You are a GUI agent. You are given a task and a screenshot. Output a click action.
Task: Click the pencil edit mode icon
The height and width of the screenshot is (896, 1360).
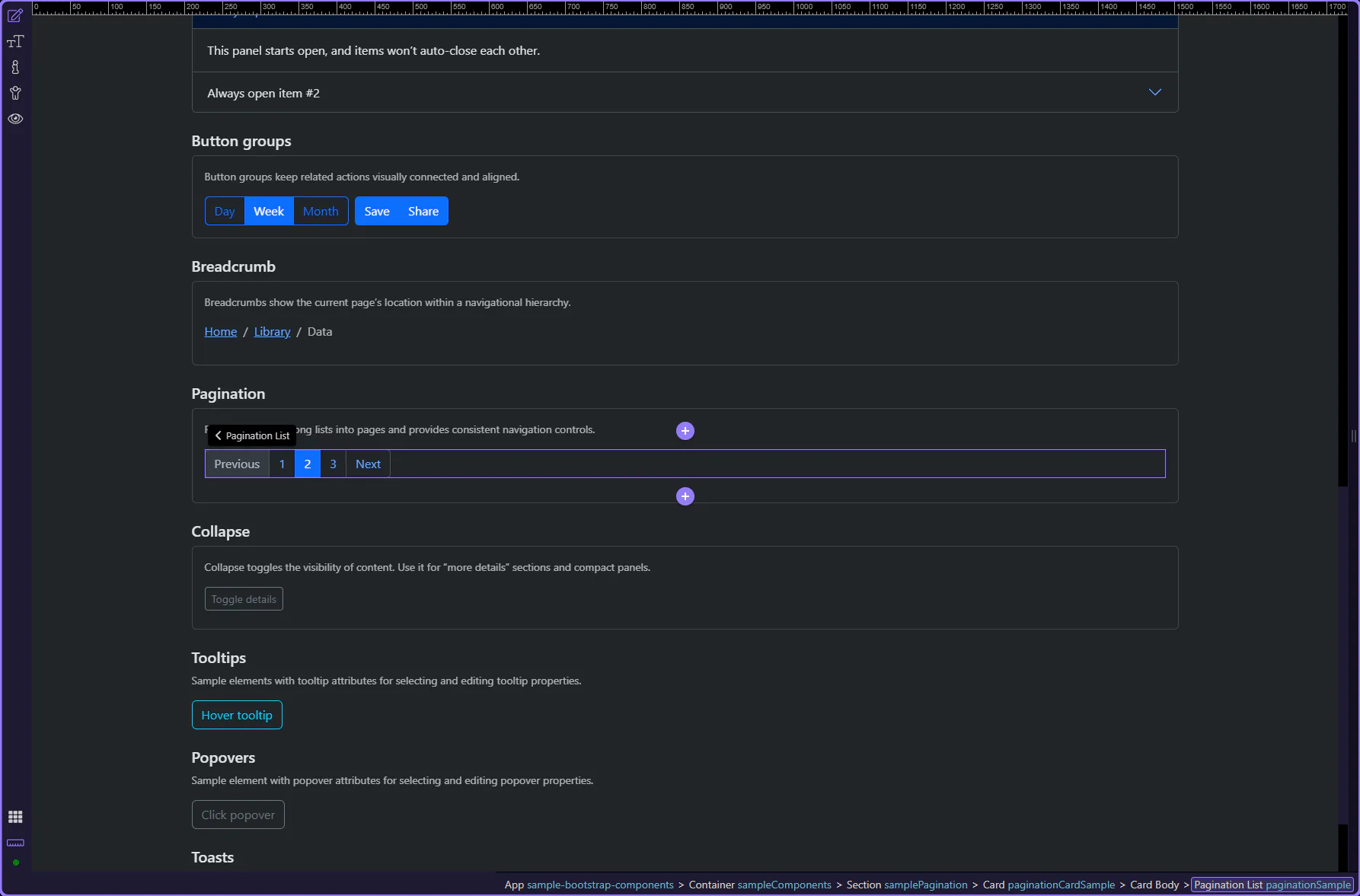(15, 16)
